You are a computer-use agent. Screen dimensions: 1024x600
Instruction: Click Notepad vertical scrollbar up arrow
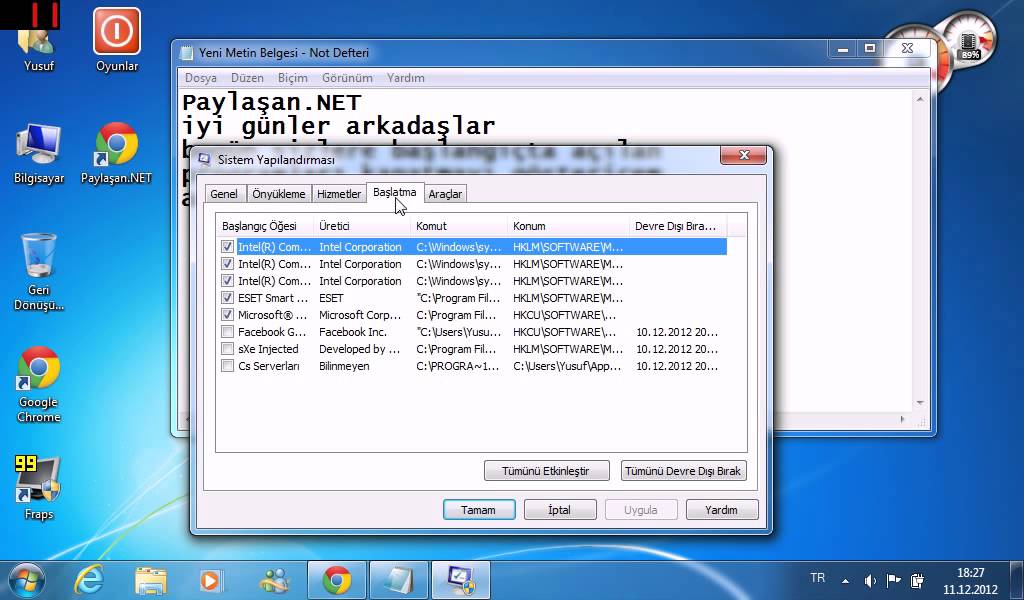click(920, 100)
